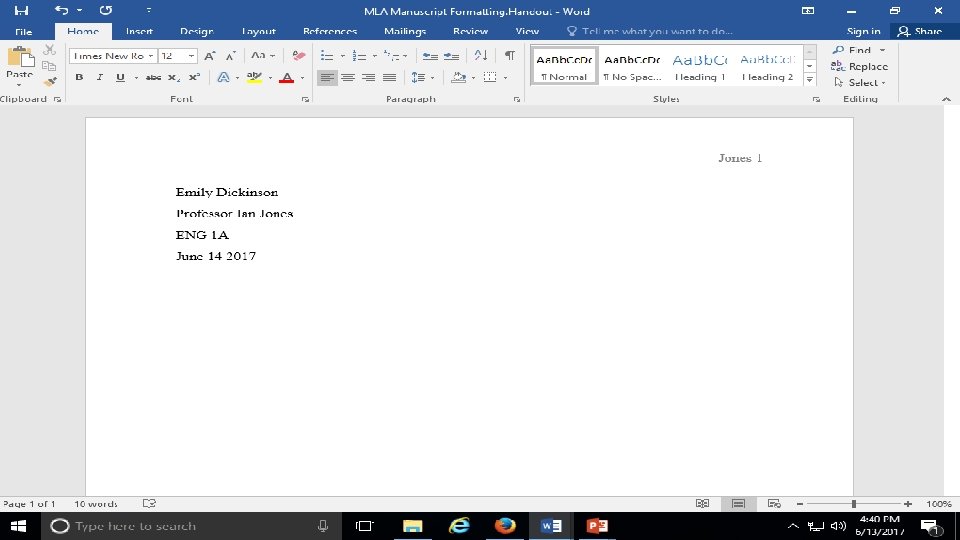Image resolution: width=960 pixels, height=540 pixels.
Task: Select the Format Painter brush
Action: [50, 81]
